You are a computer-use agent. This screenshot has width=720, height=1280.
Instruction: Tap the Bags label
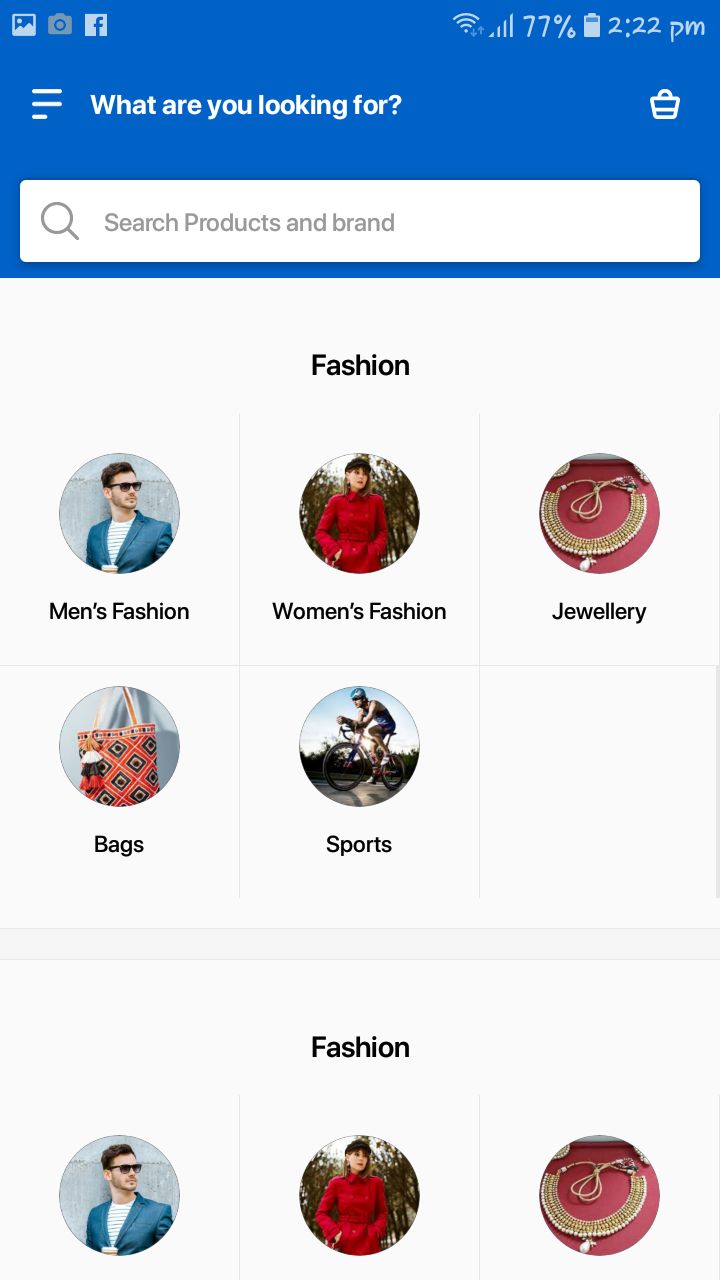pyautogui.click(x=119, y=845)
